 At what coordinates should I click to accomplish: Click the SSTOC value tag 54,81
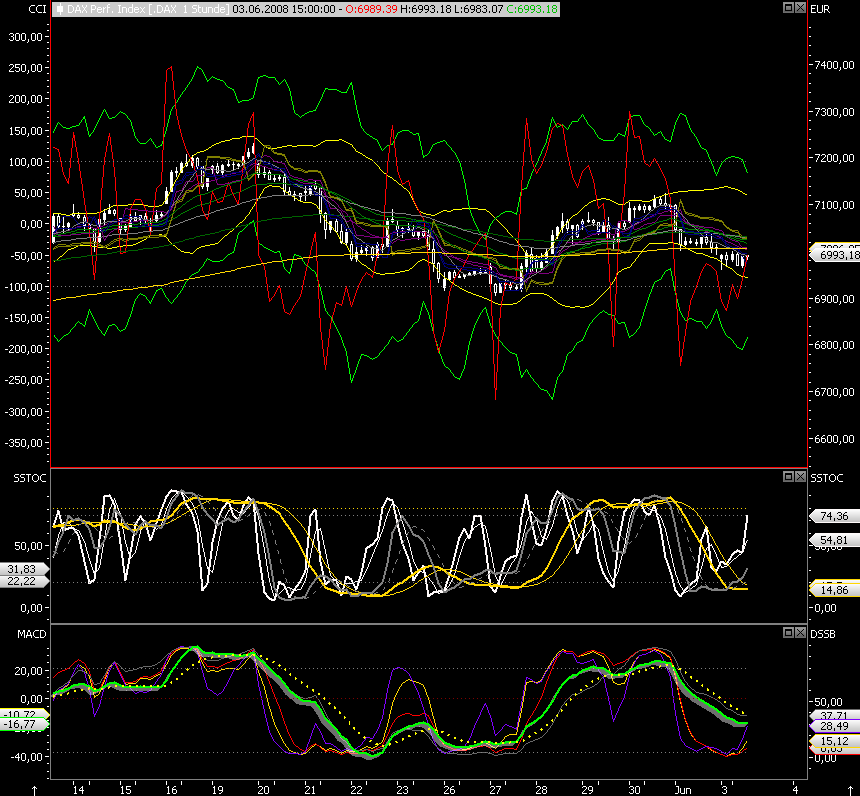(835, 540)
